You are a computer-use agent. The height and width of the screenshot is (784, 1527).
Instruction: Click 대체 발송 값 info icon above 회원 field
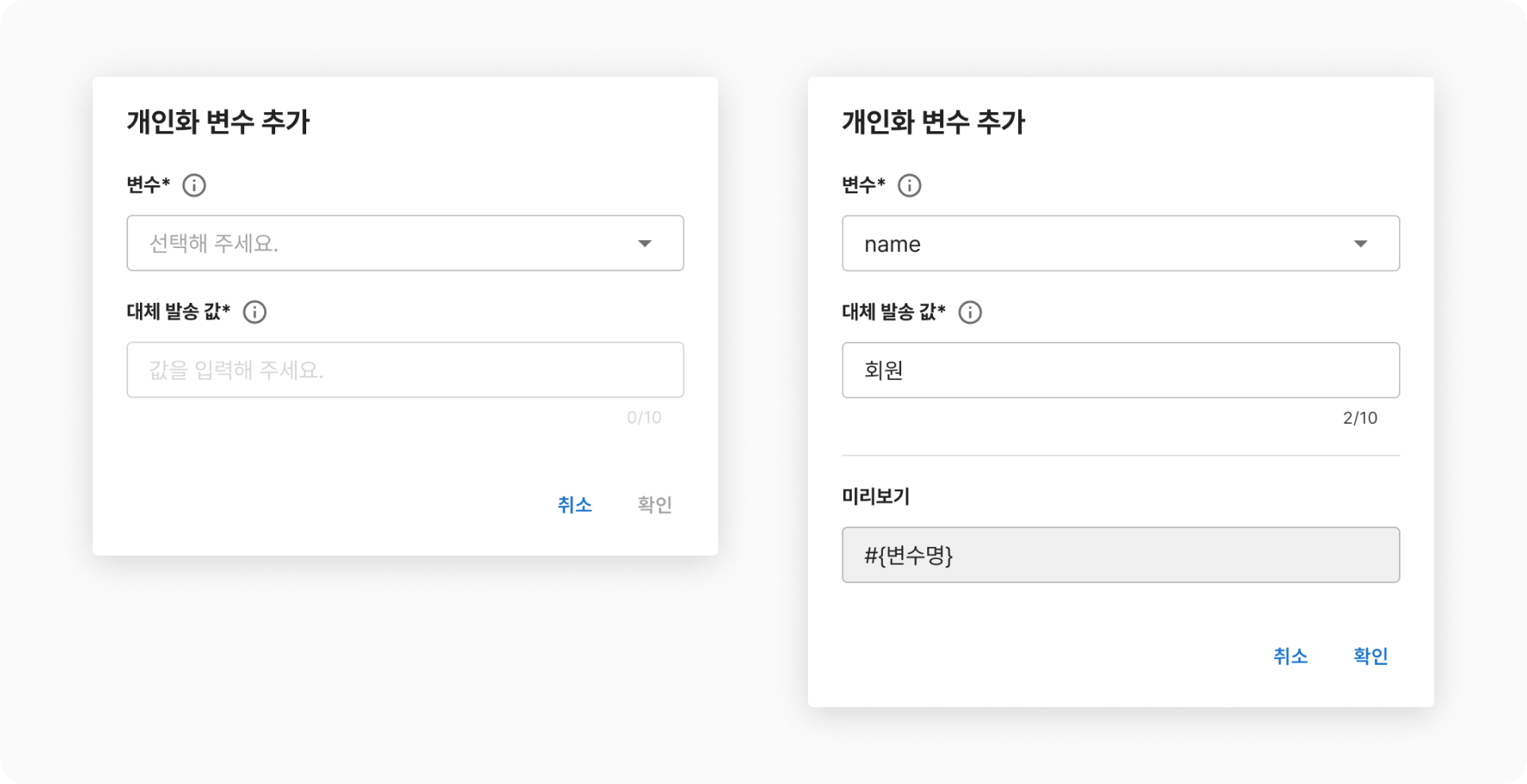969,312
